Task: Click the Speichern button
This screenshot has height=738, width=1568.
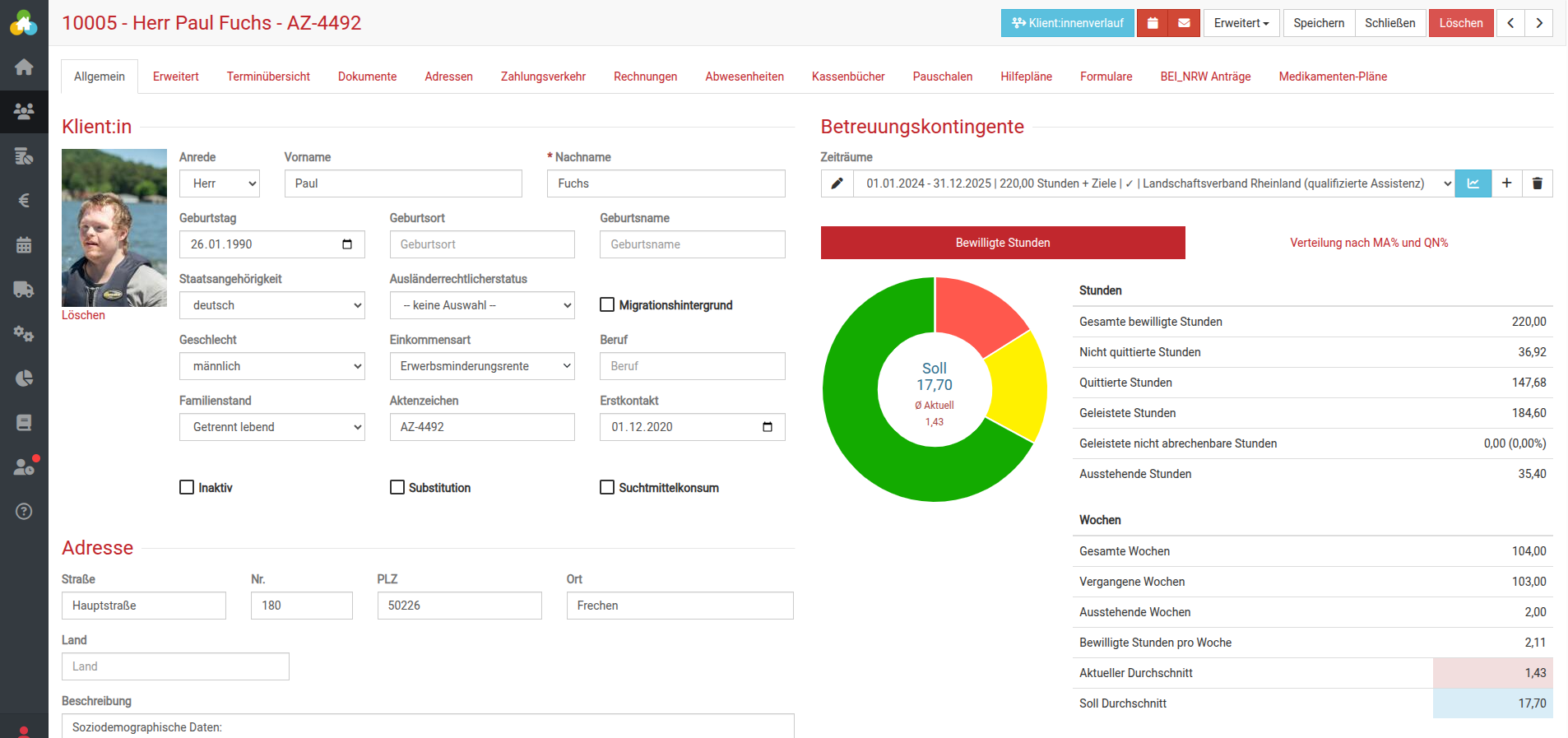Action: pyautogui.click(x=1318, y=23)
